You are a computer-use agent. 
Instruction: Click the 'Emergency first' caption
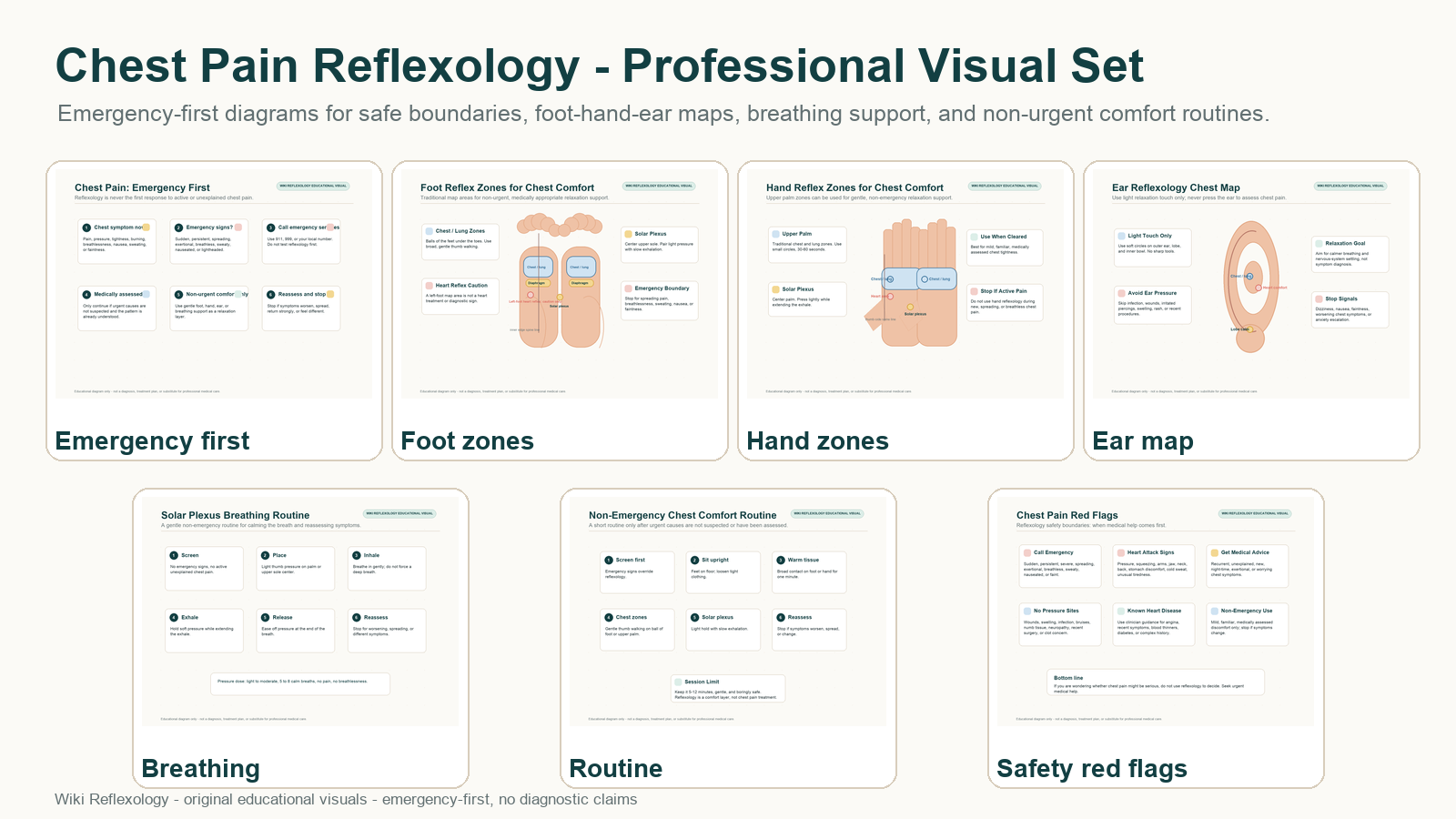[x=152, y=441]
